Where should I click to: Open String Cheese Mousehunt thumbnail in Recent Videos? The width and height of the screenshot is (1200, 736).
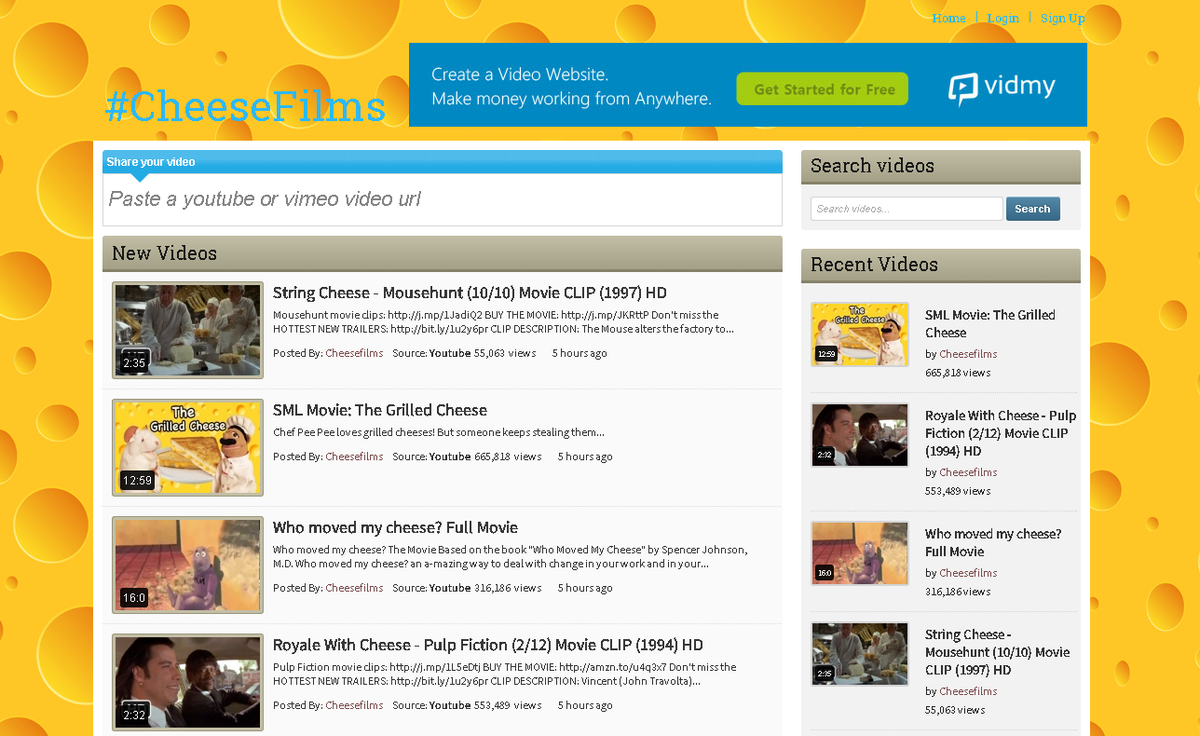860,654
